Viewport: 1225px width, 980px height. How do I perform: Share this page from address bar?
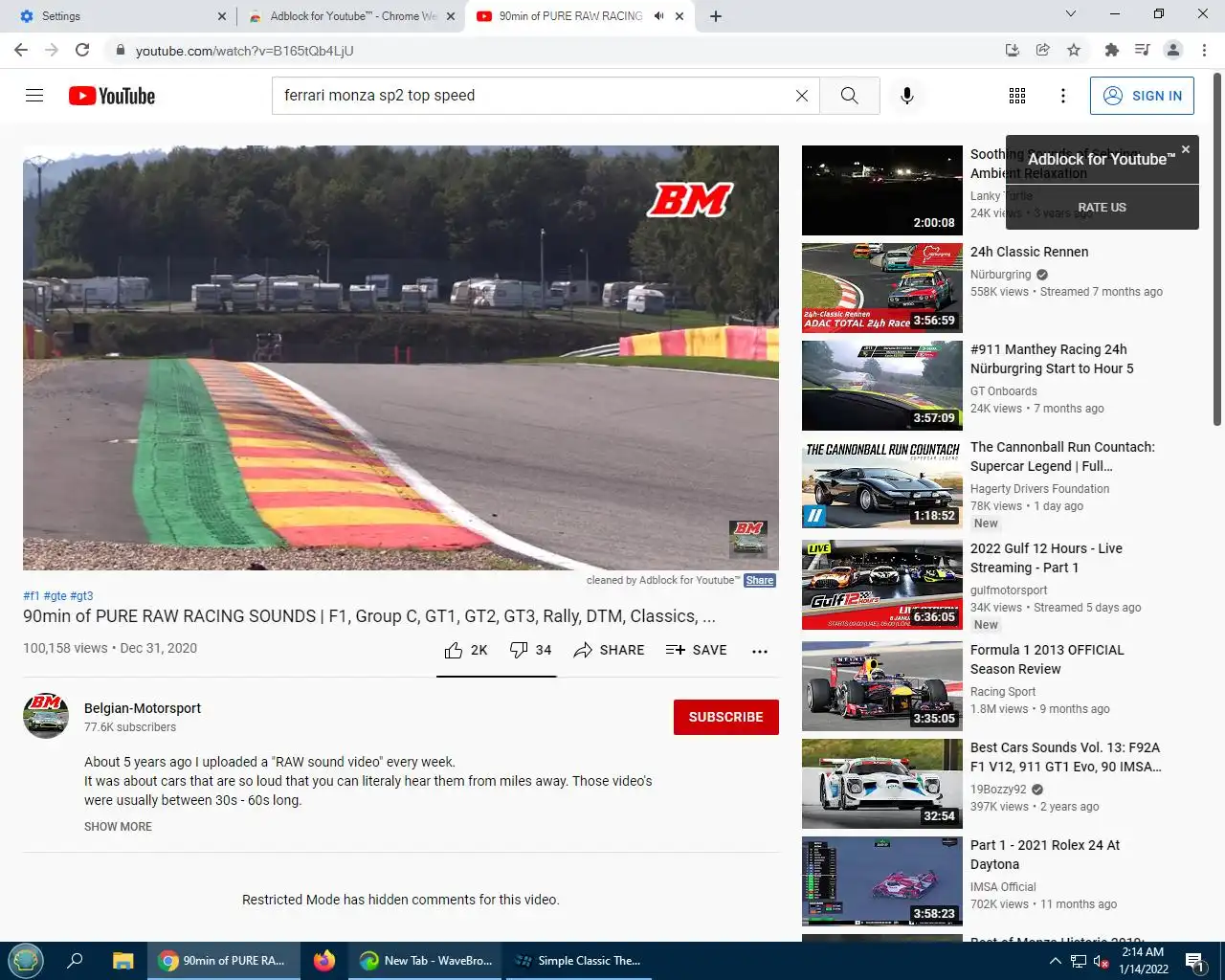point(1043,50)
